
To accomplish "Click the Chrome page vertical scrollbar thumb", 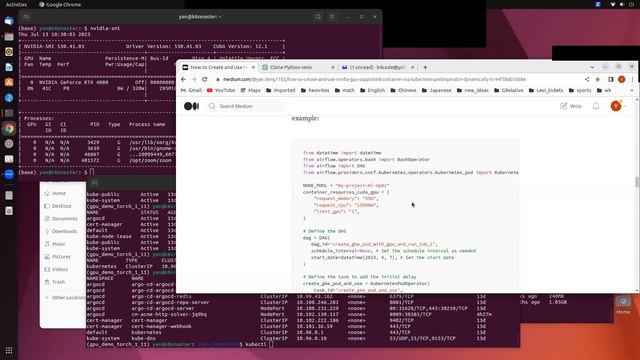I will pyautogui.click(x=636, y=182).
